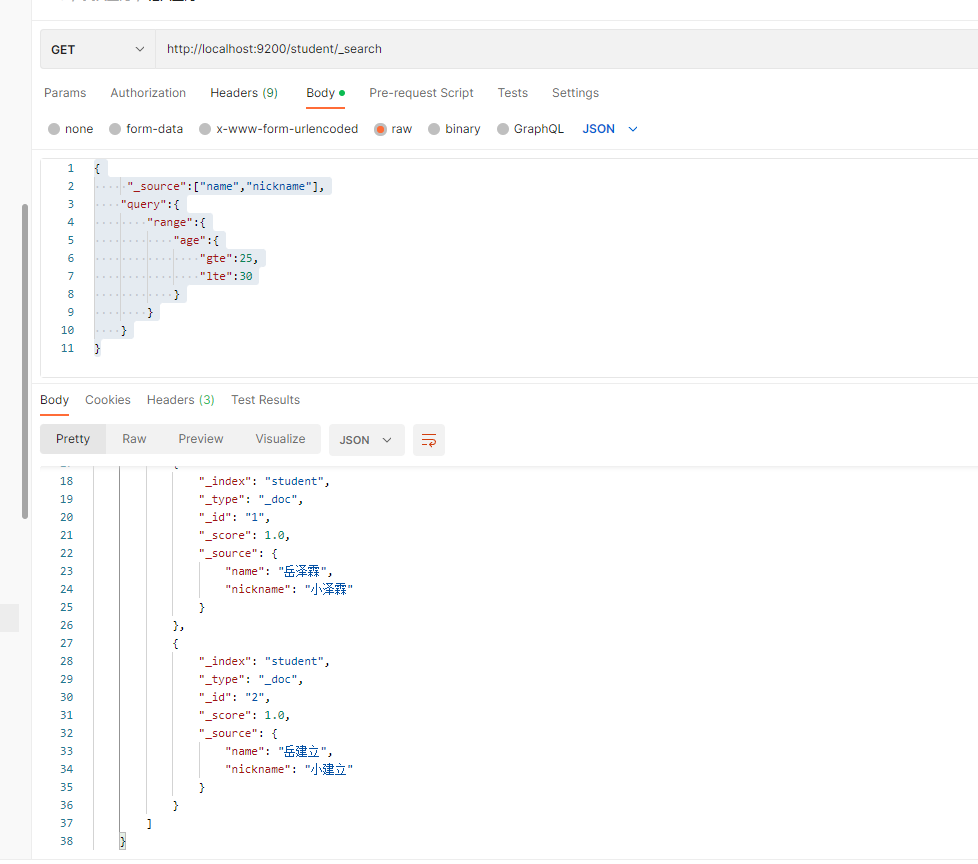Click the Visualize response view button
Image resolution: width=978 pixels, height=864 pixels.
point(280,439)
